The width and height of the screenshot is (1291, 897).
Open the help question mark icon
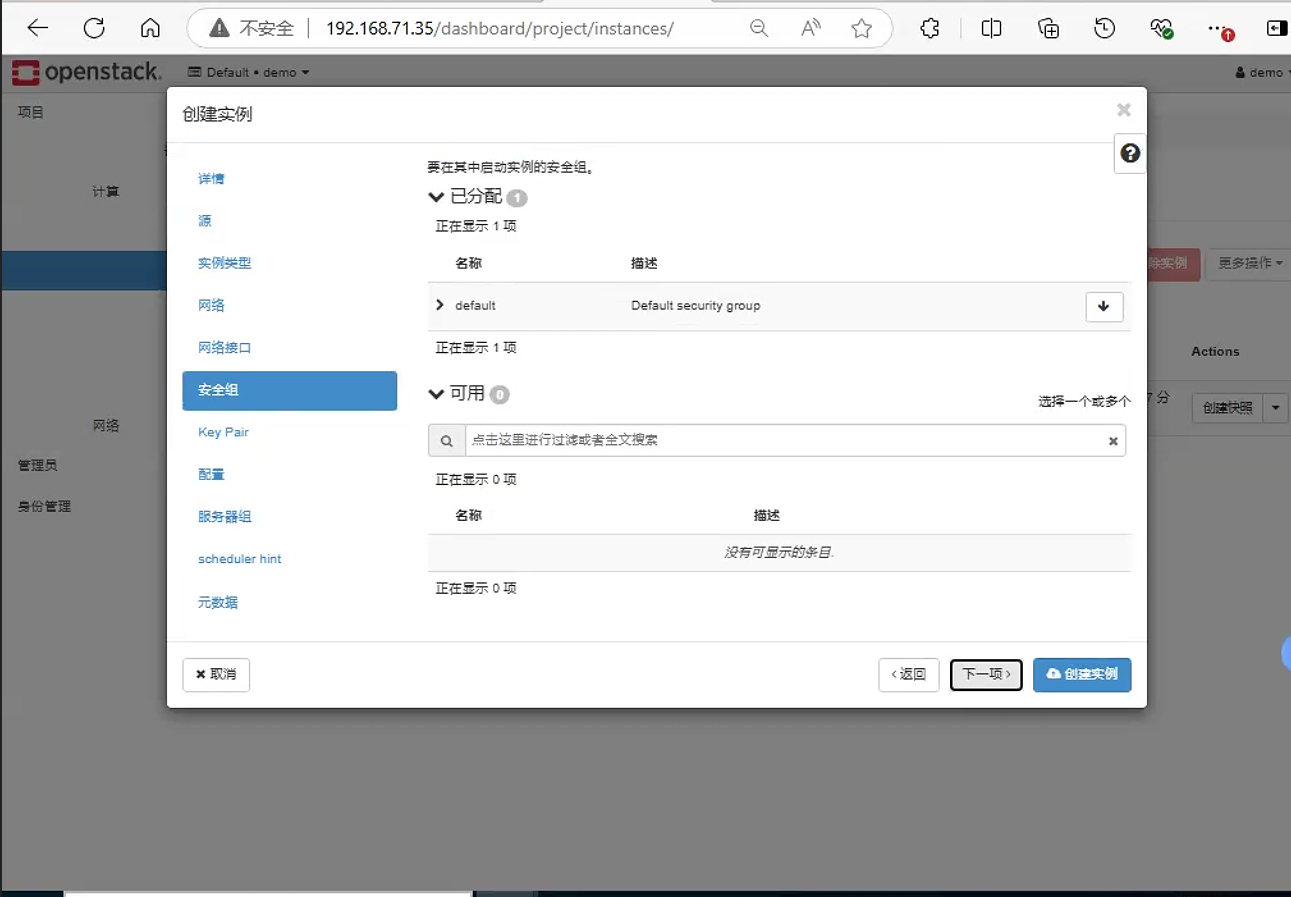point(1130,153)
